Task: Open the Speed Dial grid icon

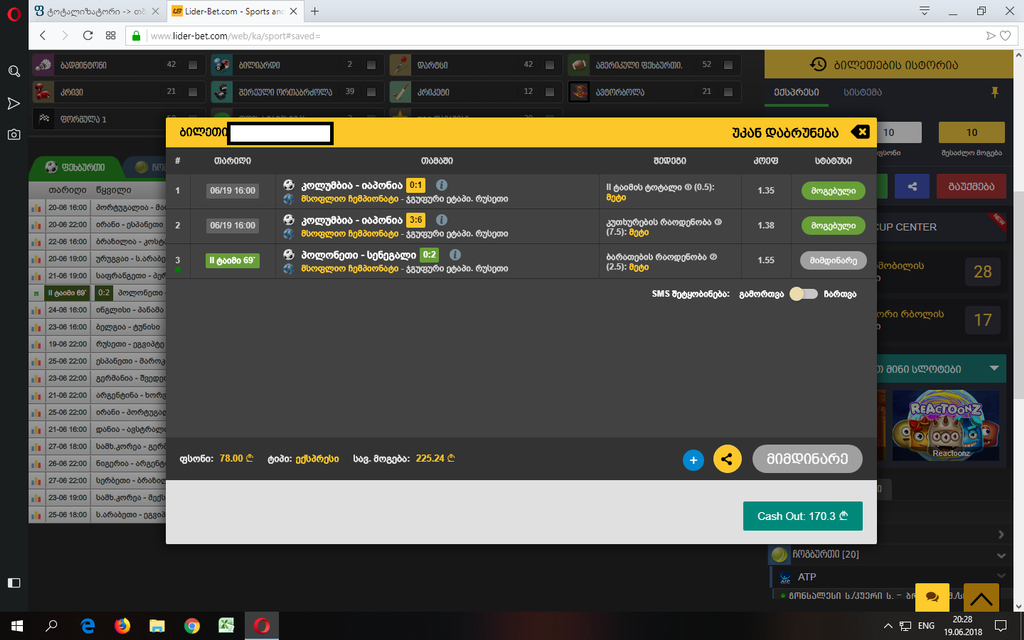Action: click(x=110, y=36)
